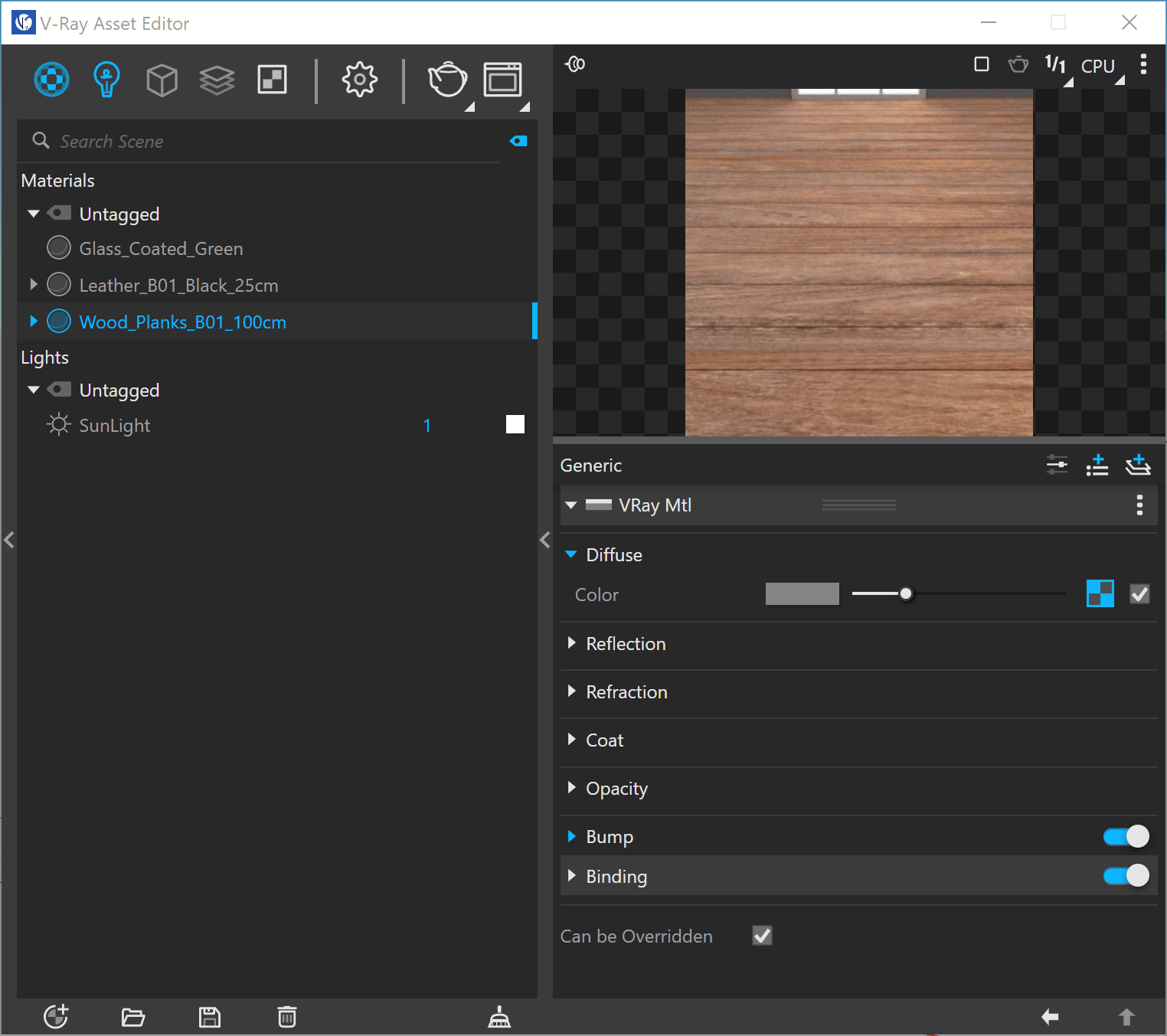Open the Diffuse color texture slot

1100,594
